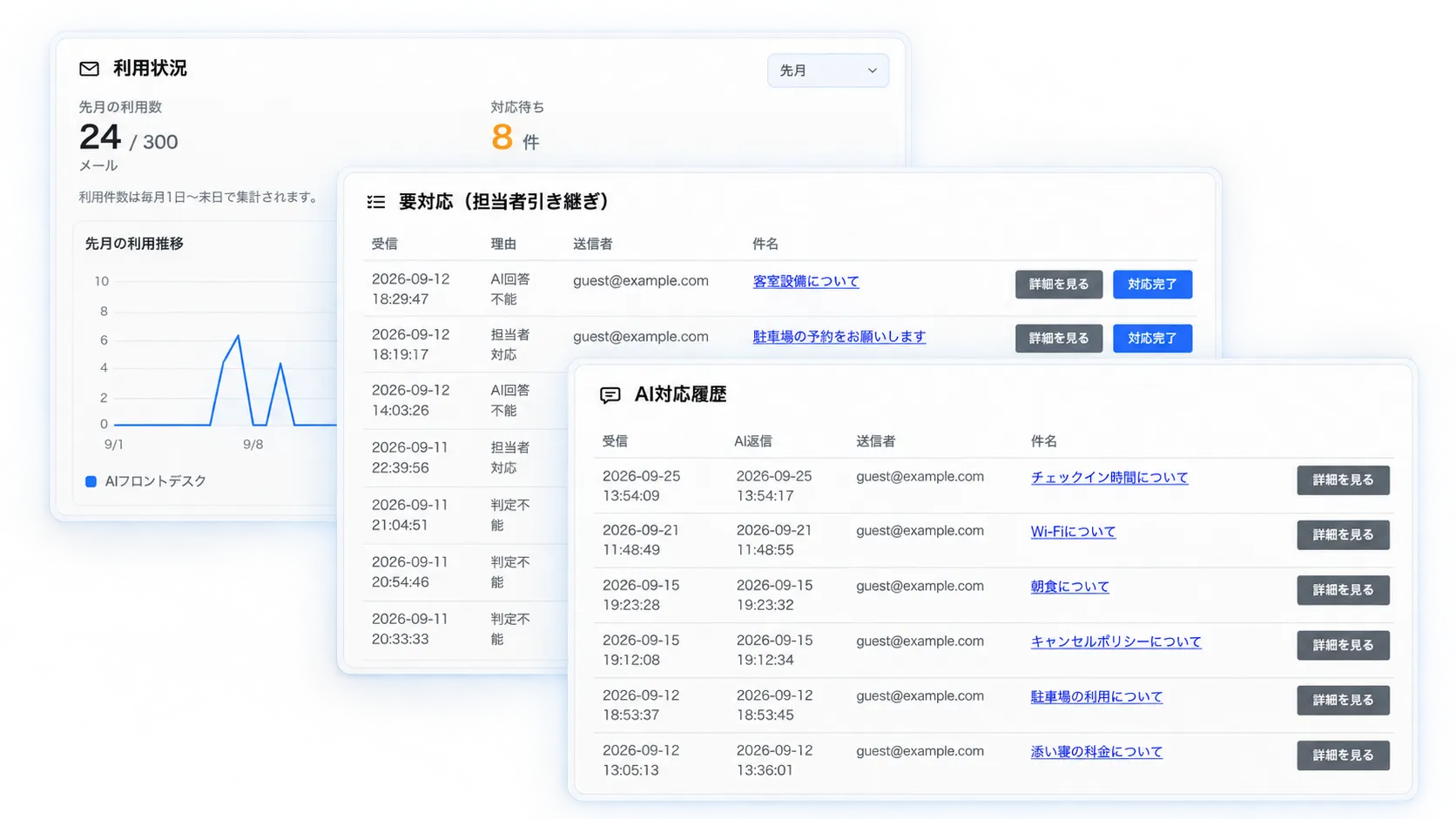The height and width of the screenshot is (819, 1456).
Task: Click the blue AIフロントデスク legend swatch
Action: coord(91,481)
